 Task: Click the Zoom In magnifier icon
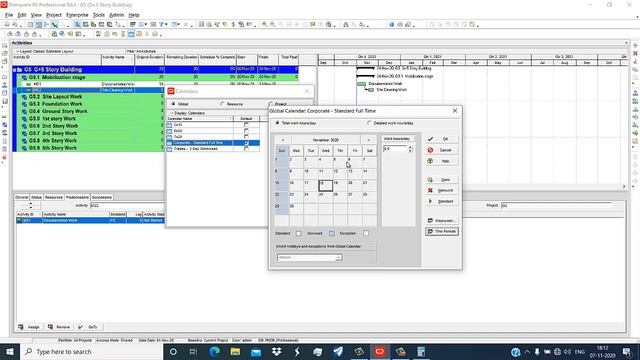[264, 24]
